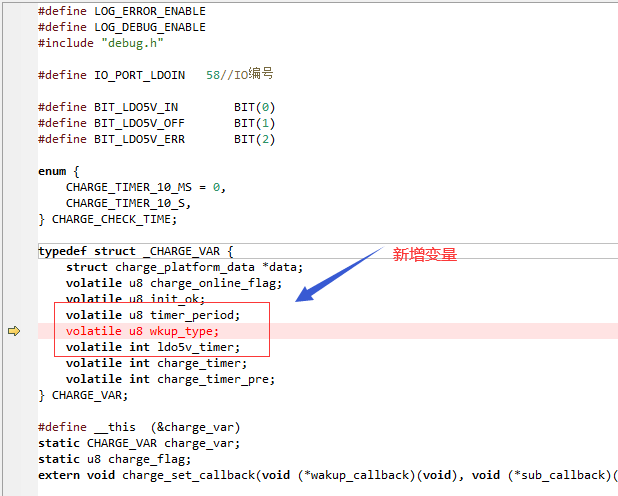Screen dimensions: 618x496
Task: Click the BIT_LDO5V_OFF define
Action: 156,123
